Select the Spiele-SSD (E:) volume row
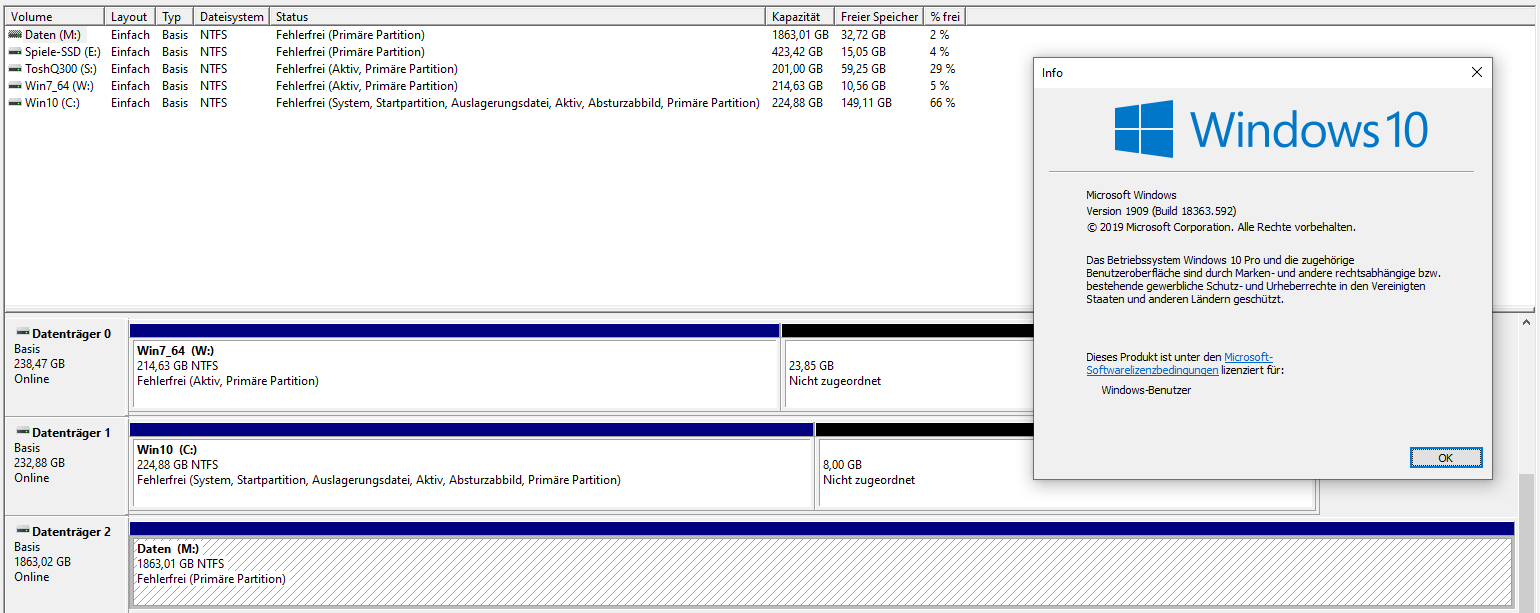 (x=485, y=52)
